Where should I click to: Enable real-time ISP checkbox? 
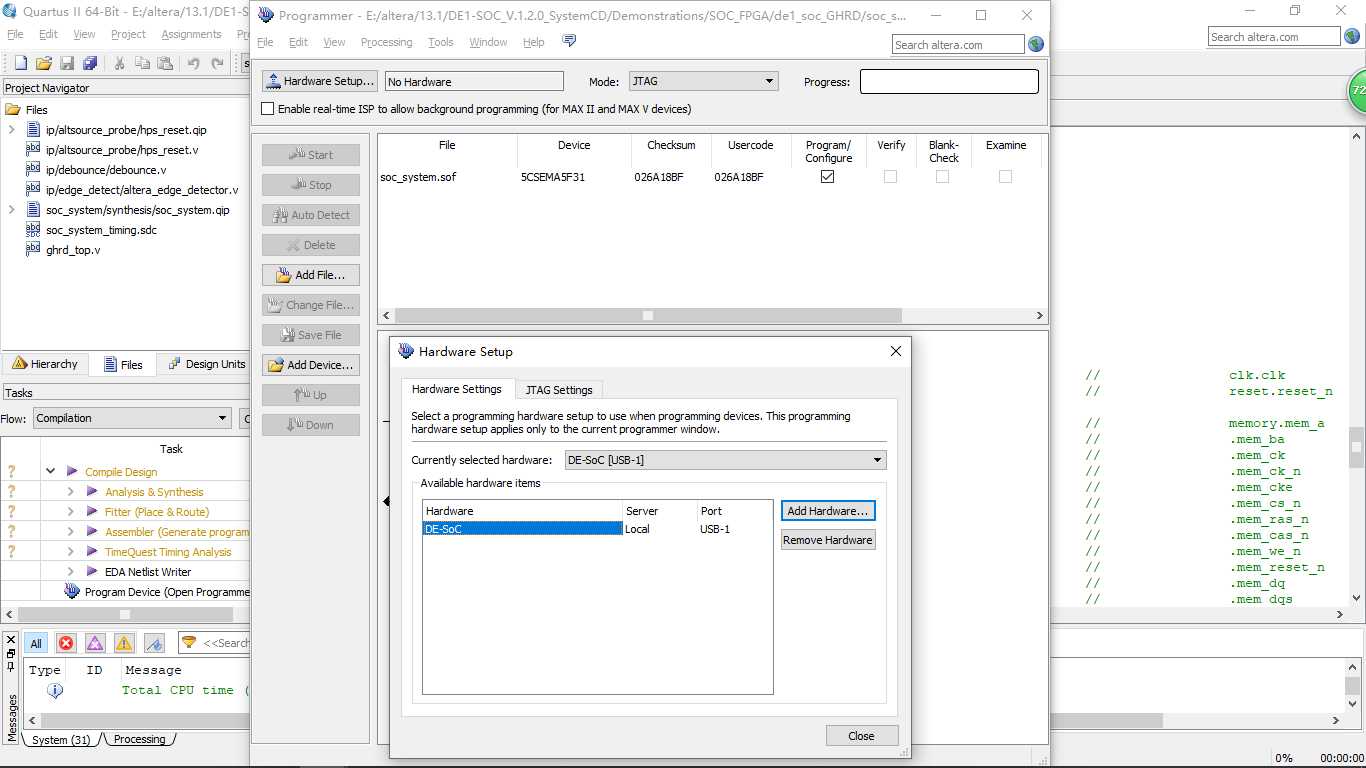tap(267, 109)
